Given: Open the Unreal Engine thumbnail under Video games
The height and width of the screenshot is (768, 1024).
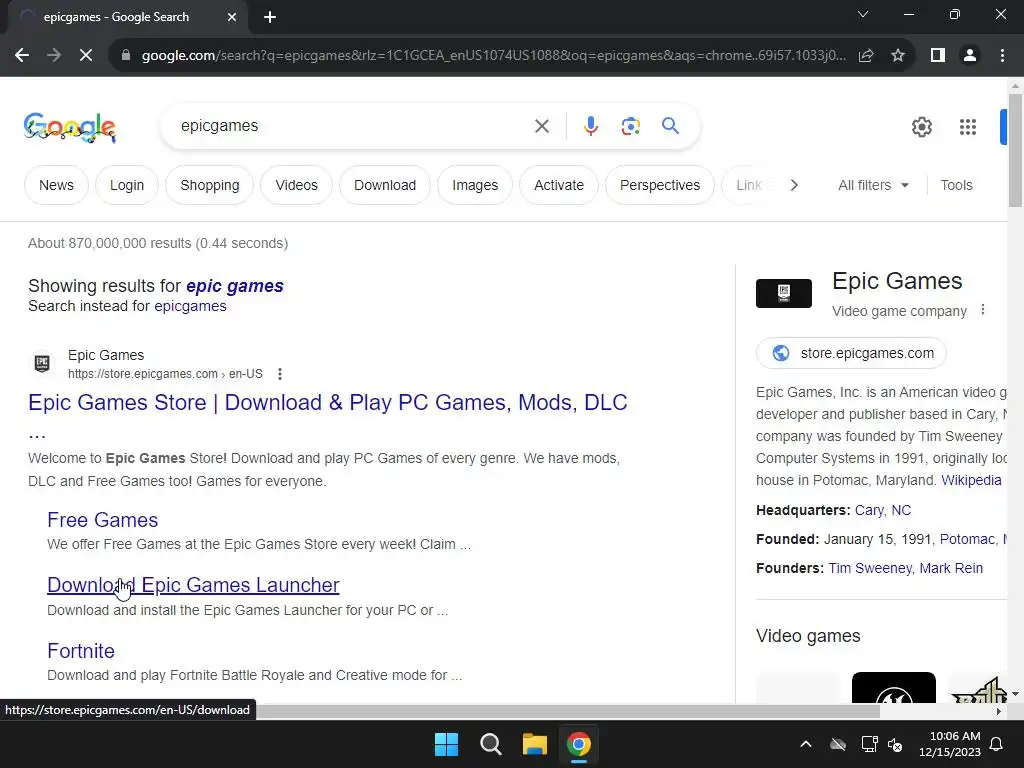Looking at the screenshot, I should [x=893, y=688].
